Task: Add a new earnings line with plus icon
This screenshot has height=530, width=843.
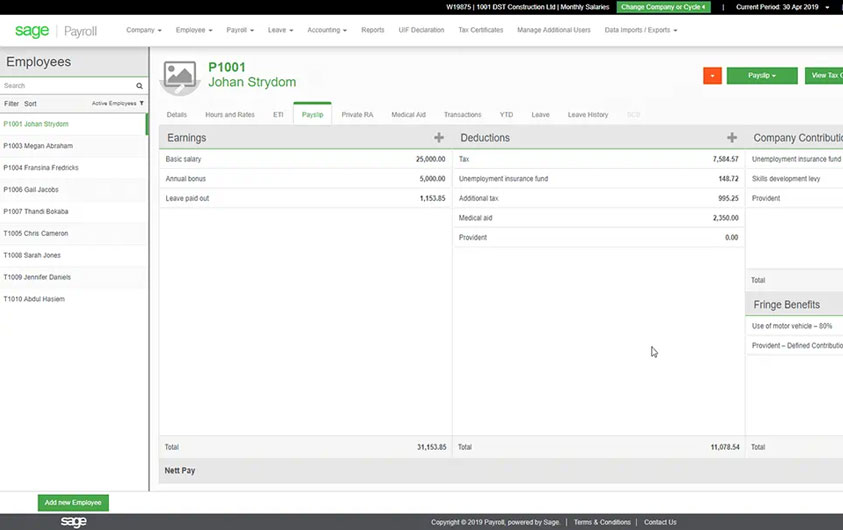Action: (x=439, y=138)
